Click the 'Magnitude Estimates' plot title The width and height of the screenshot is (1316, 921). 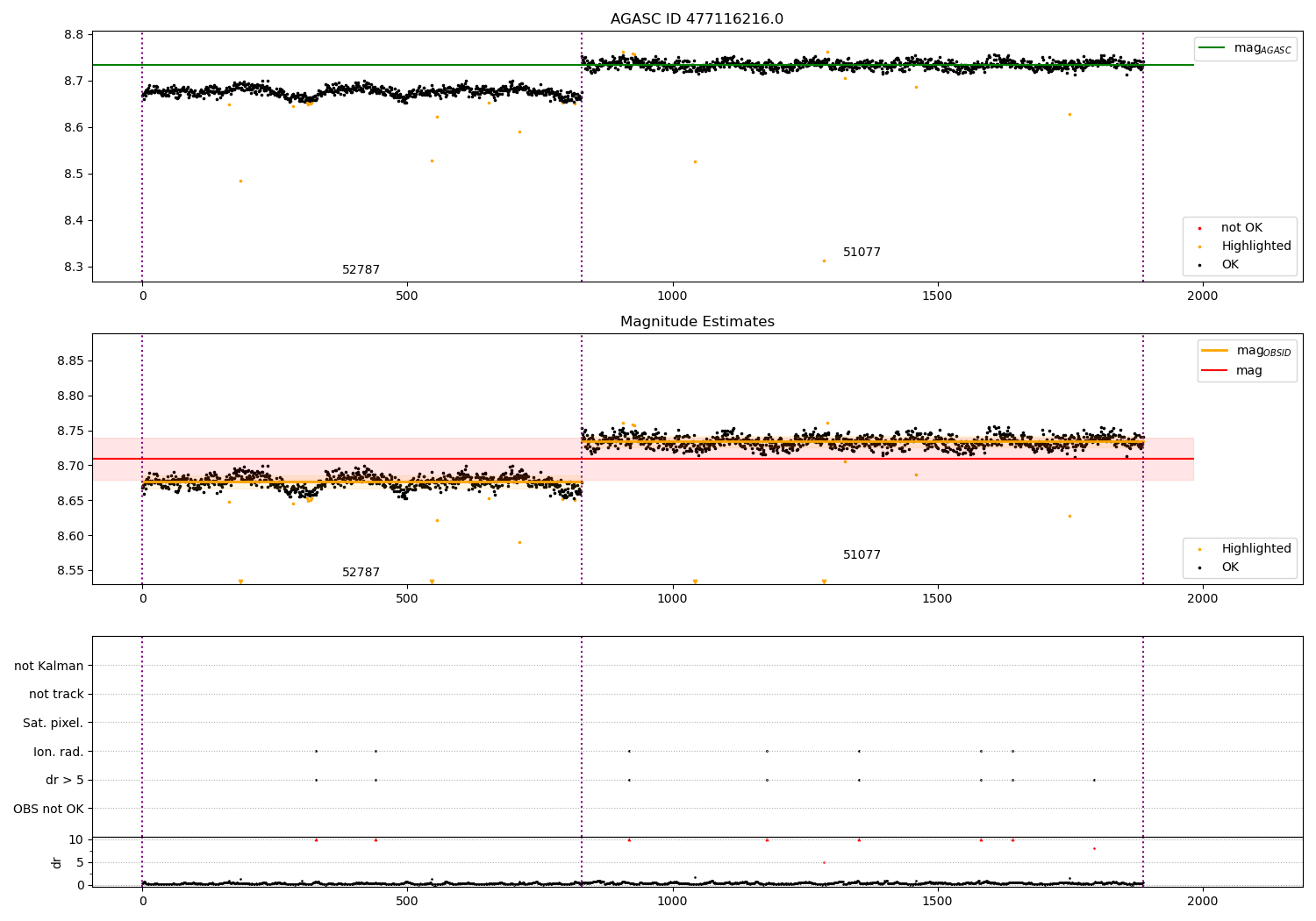pos(697,322)
